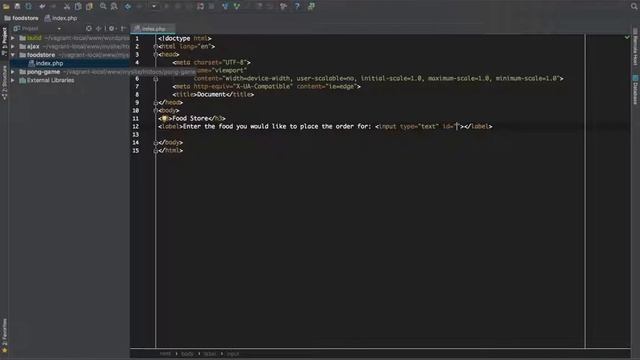
Task: Collapse the head tag fold marker
Action: point(156,54)
